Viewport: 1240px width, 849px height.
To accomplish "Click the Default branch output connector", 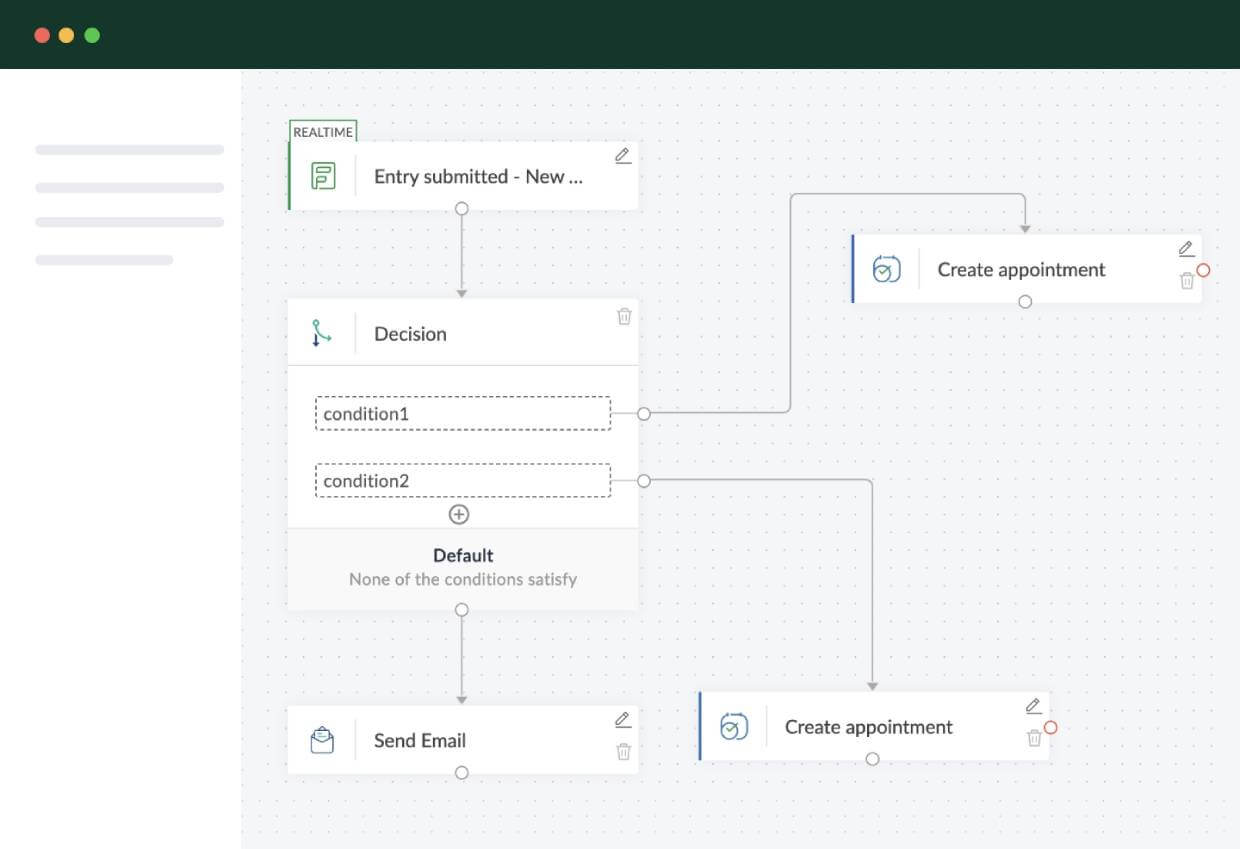I will [x=462, y=610].
